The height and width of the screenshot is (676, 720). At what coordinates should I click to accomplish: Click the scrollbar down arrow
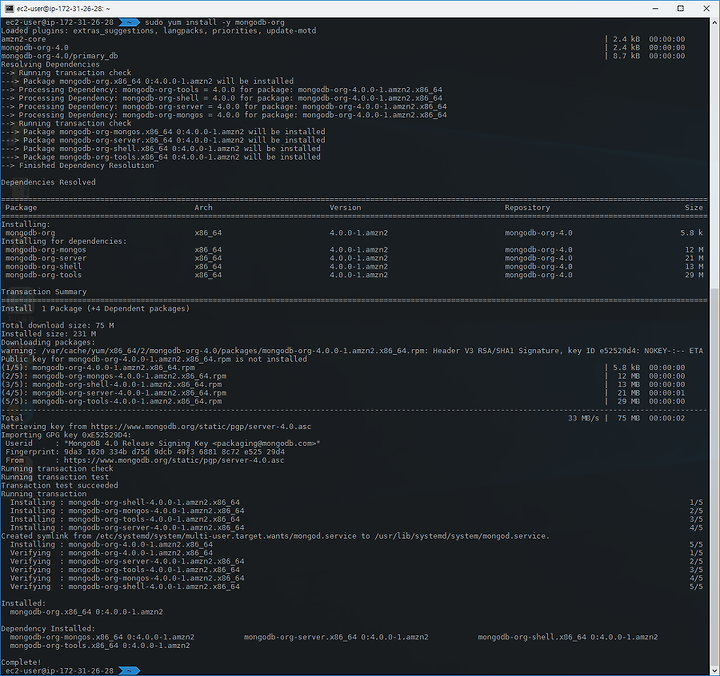(714, 671)
